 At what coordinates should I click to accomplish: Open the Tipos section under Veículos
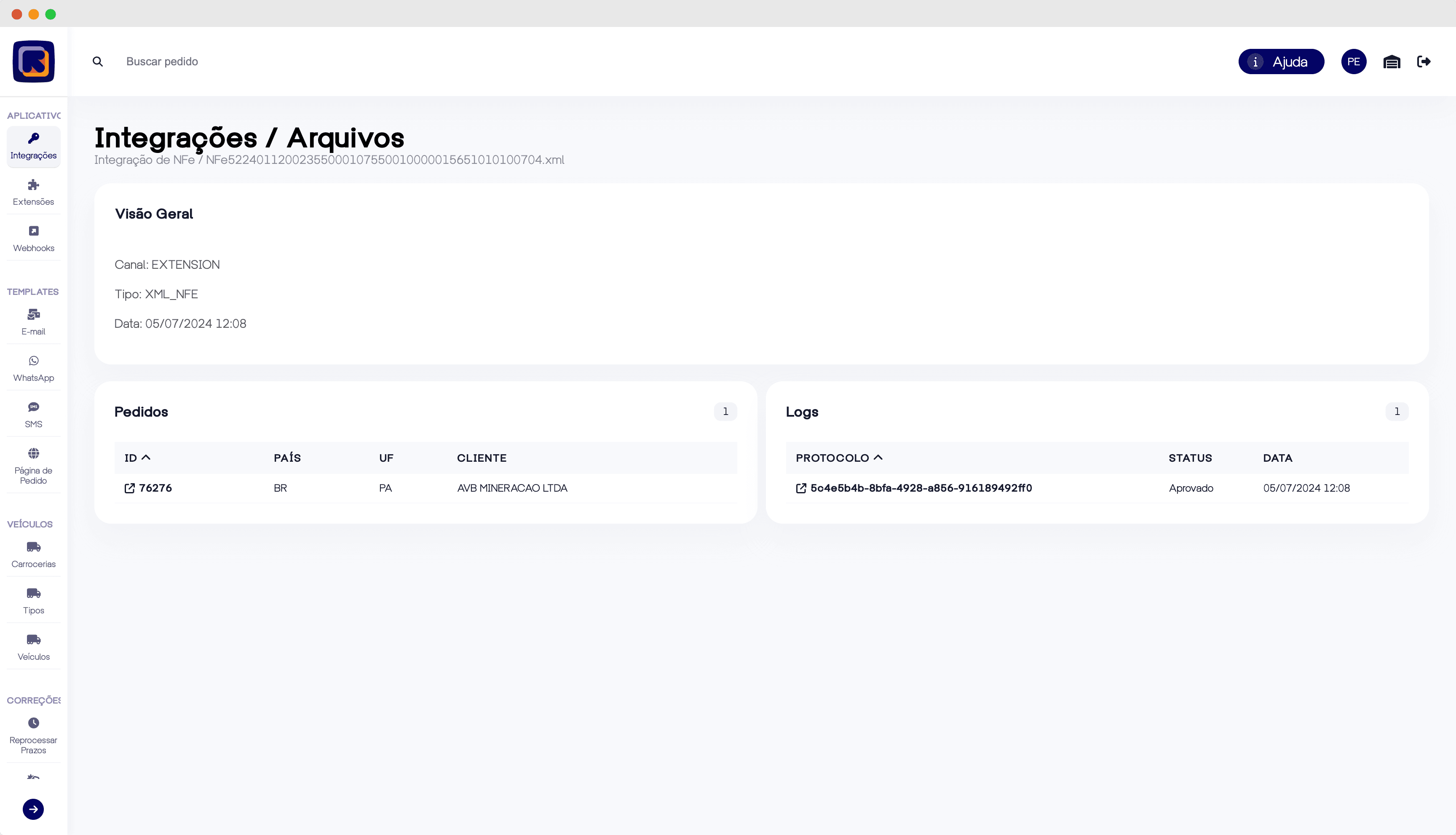[x=33, y=600]
